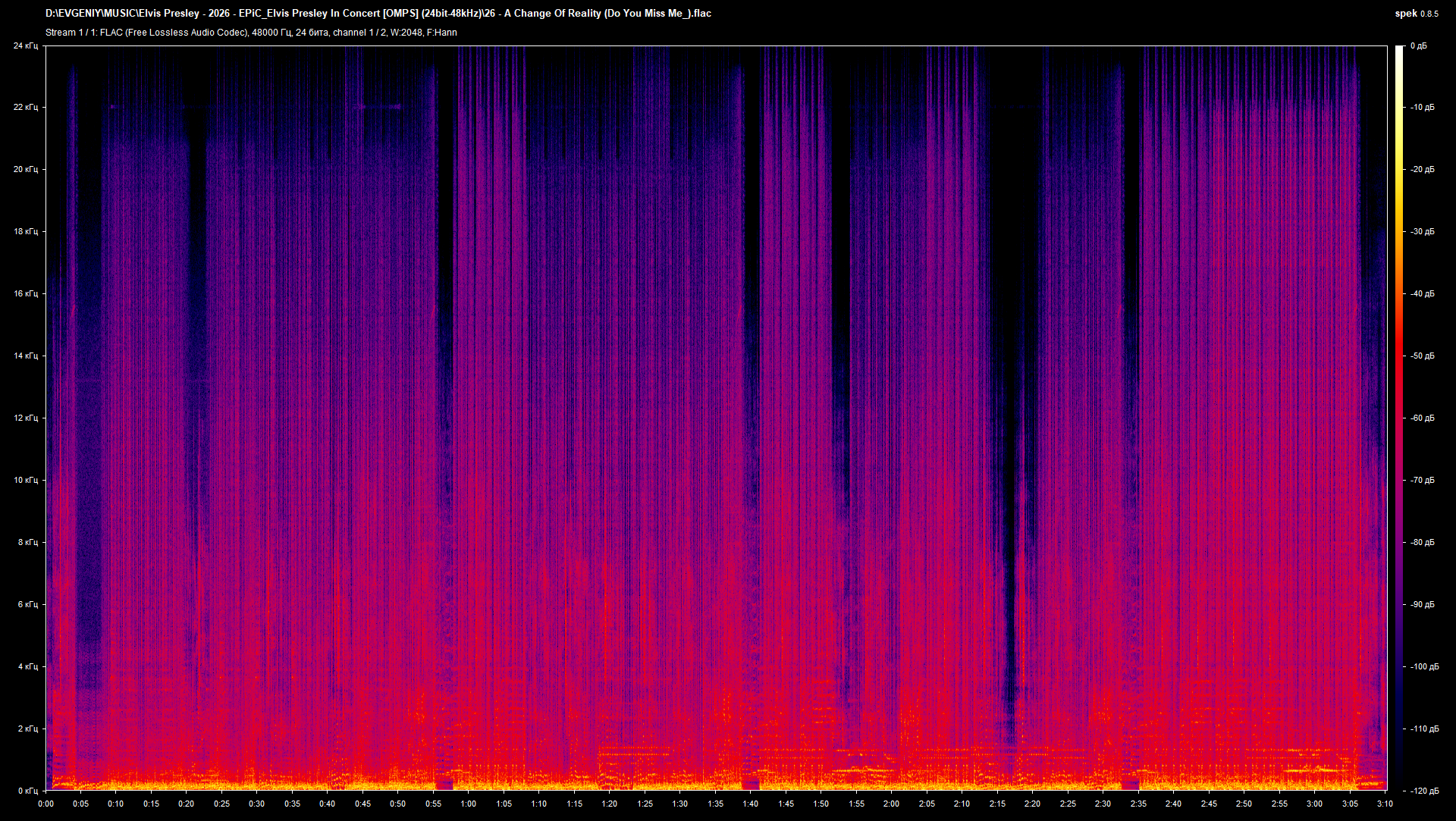
Task: Click the 12 кГц frequency axis label
Action: [x=26, y=418]
